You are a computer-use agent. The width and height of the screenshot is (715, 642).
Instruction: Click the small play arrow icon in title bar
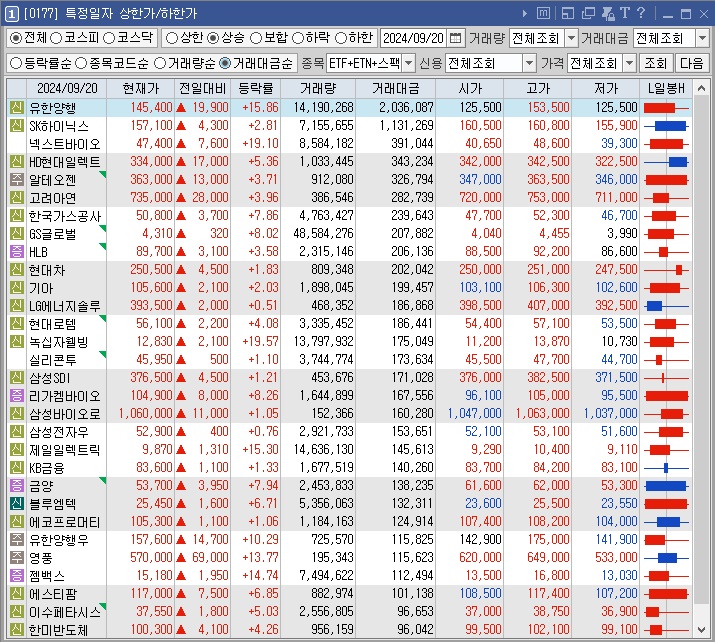point(525,14)
